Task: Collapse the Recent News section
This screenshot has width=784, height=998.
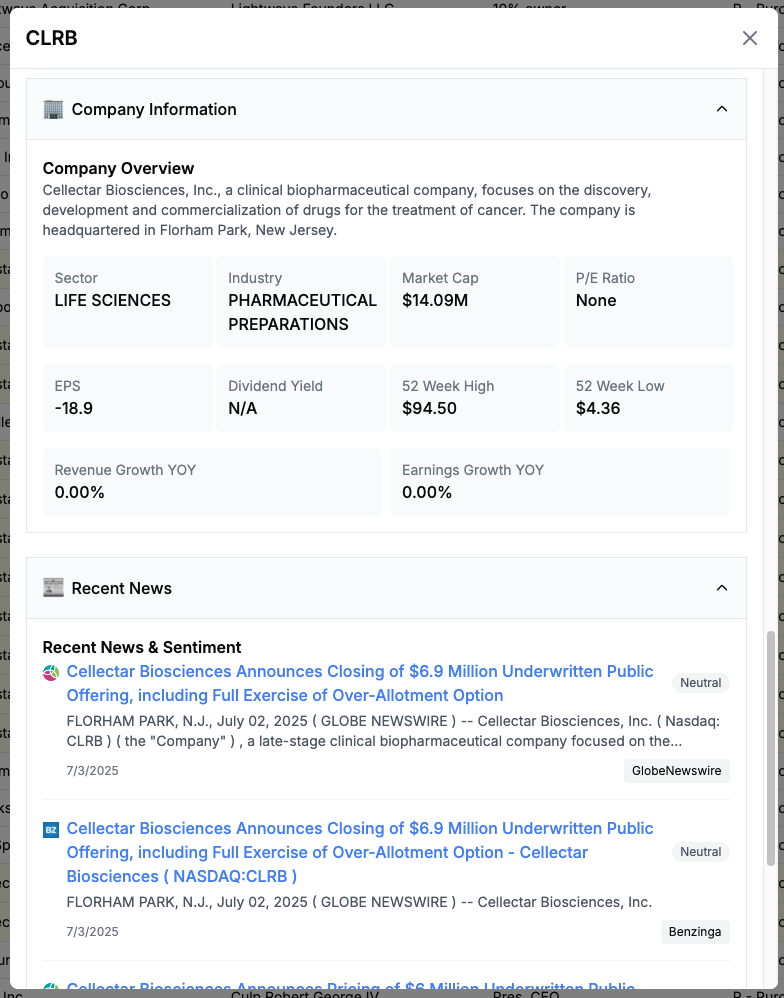Action: tap(722, 587)
